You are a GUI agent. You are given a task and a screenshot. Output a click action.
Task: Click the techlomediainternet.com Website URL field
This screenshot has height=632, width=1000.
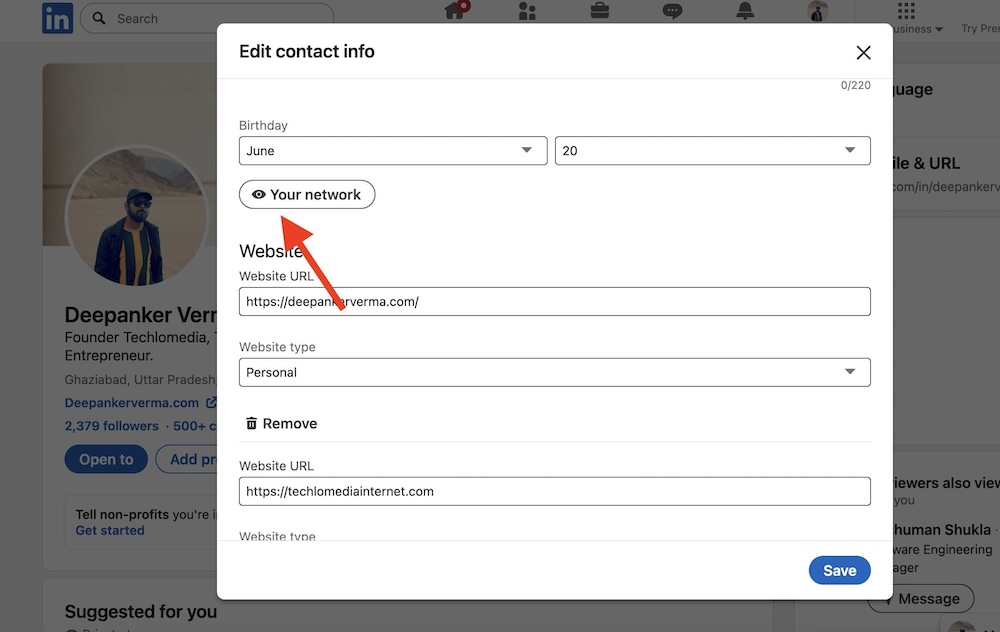point(554,491)
